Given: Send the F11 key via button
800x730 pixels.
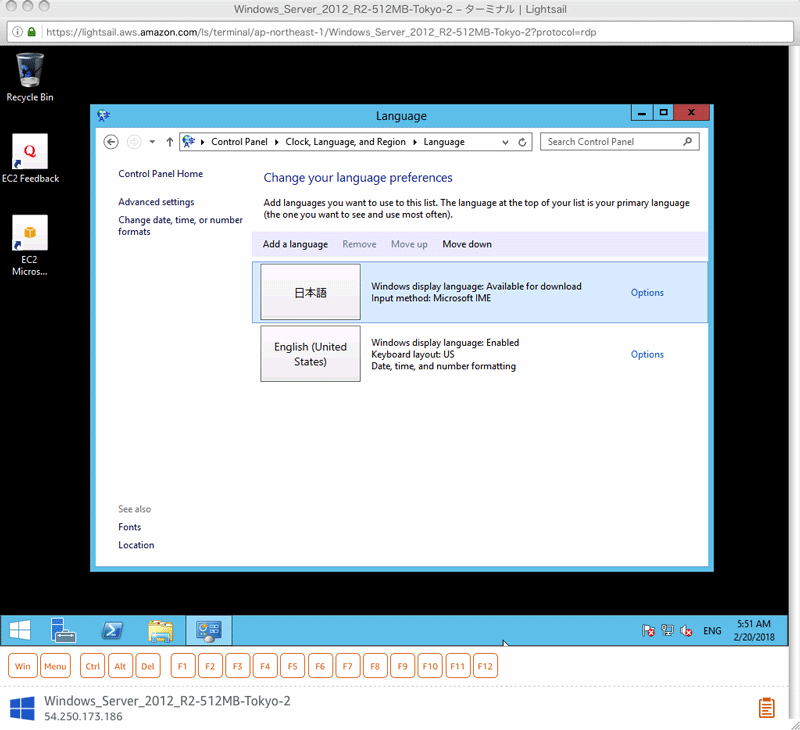Looking at the screenshot, I should pyautogui.click(x=458, y=666).
